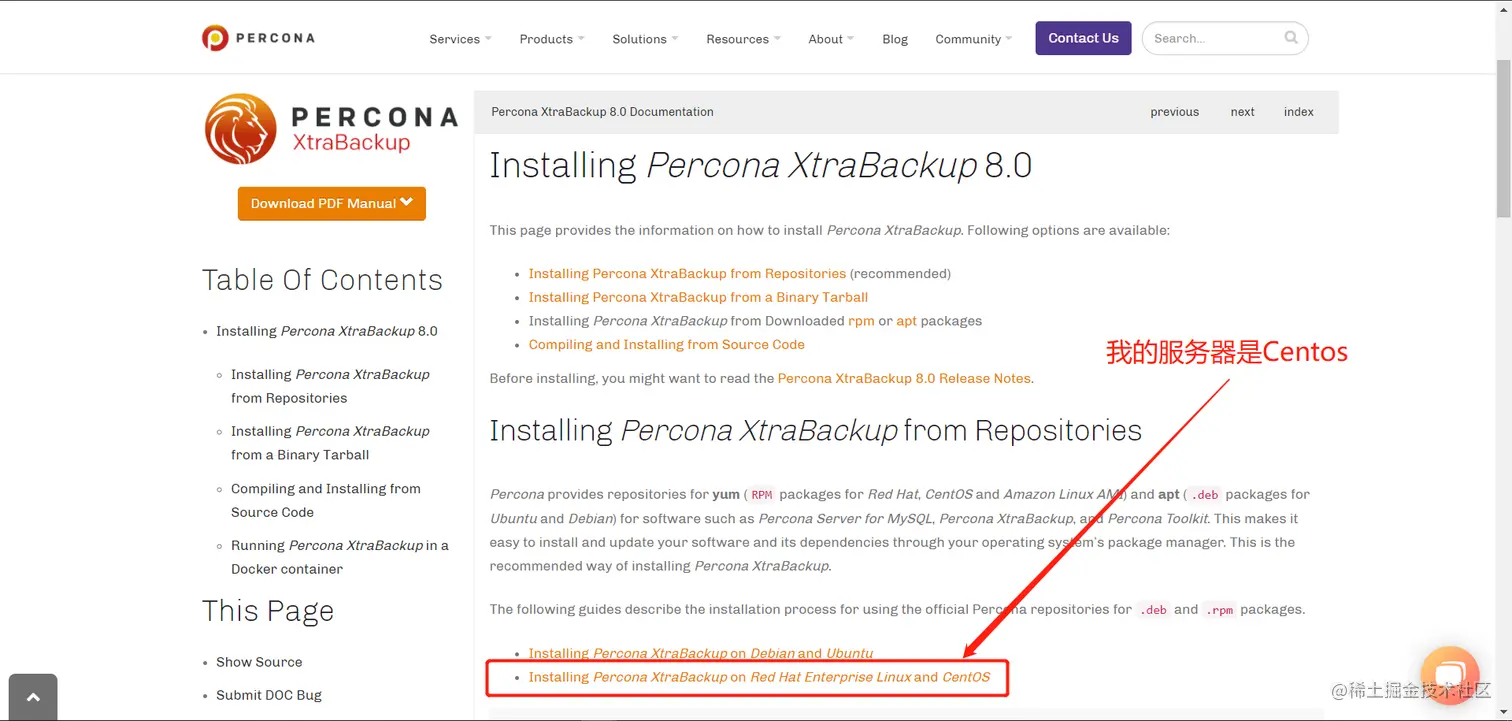Expand the Services dropdown menu
This screenshot has height=721, width=1512.
pyautogui.click(x=460, y=39)
